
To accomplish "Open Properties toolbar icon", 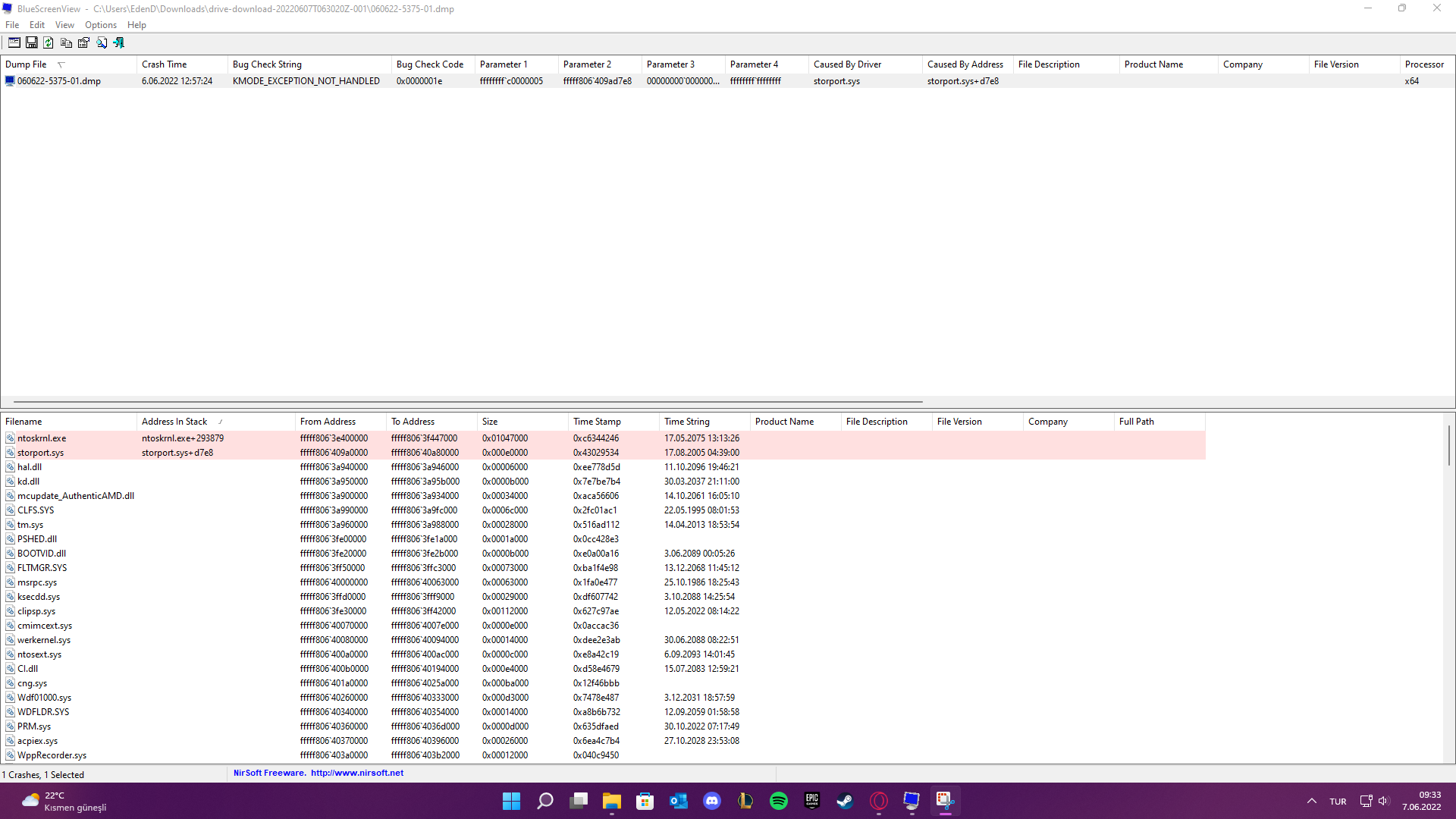I will pos(83,42).
